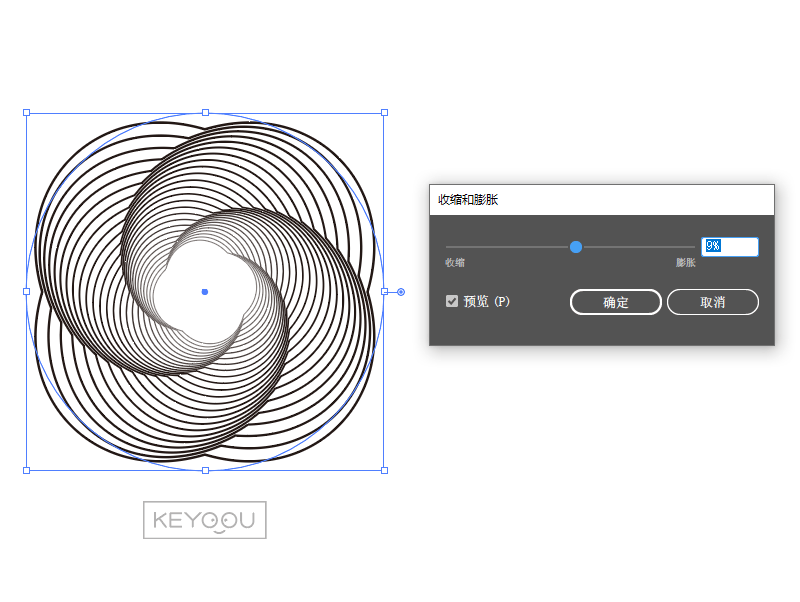Image resolution: width=800 pixels, height=602 pixels.
Task: Click the bottom-center bounding box handle
Action: tap(205, 470)
